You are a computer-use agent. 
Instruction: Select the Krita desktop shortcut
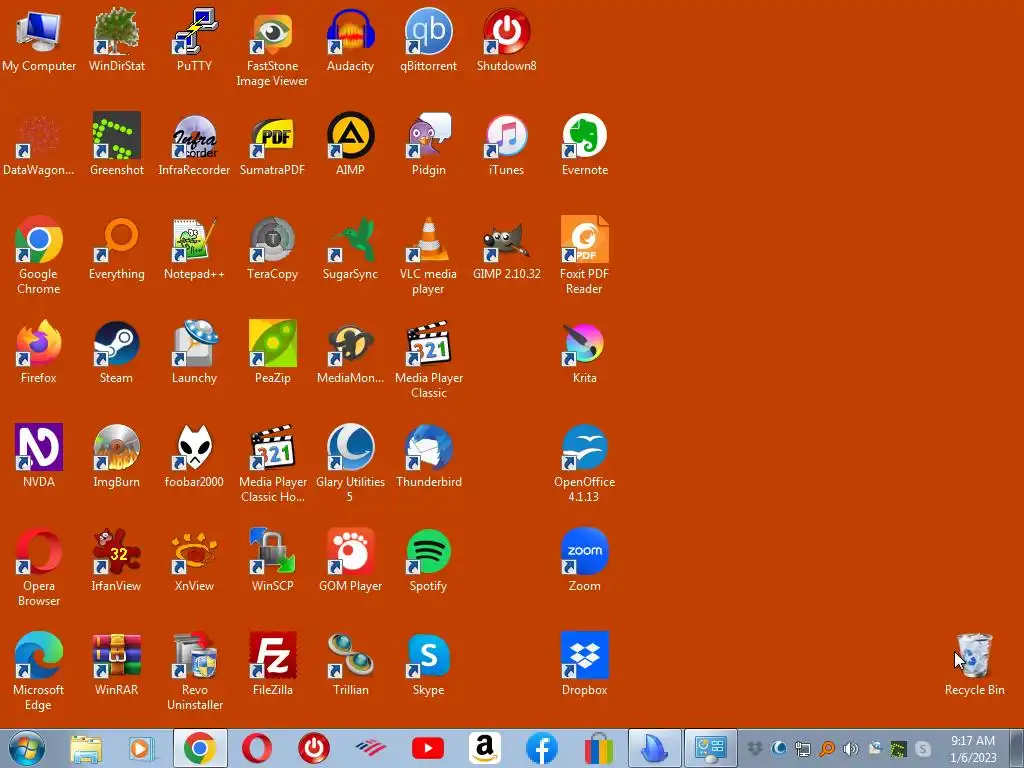(584, 343)
